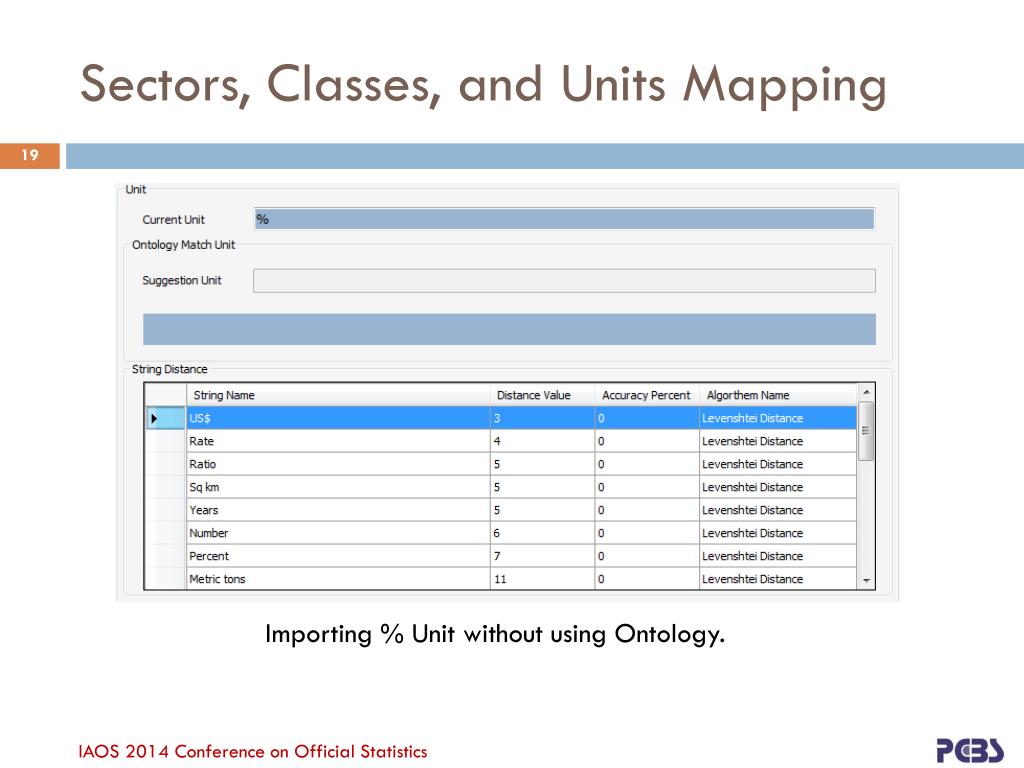Select the Metric tons string name cell

(338, 579)
